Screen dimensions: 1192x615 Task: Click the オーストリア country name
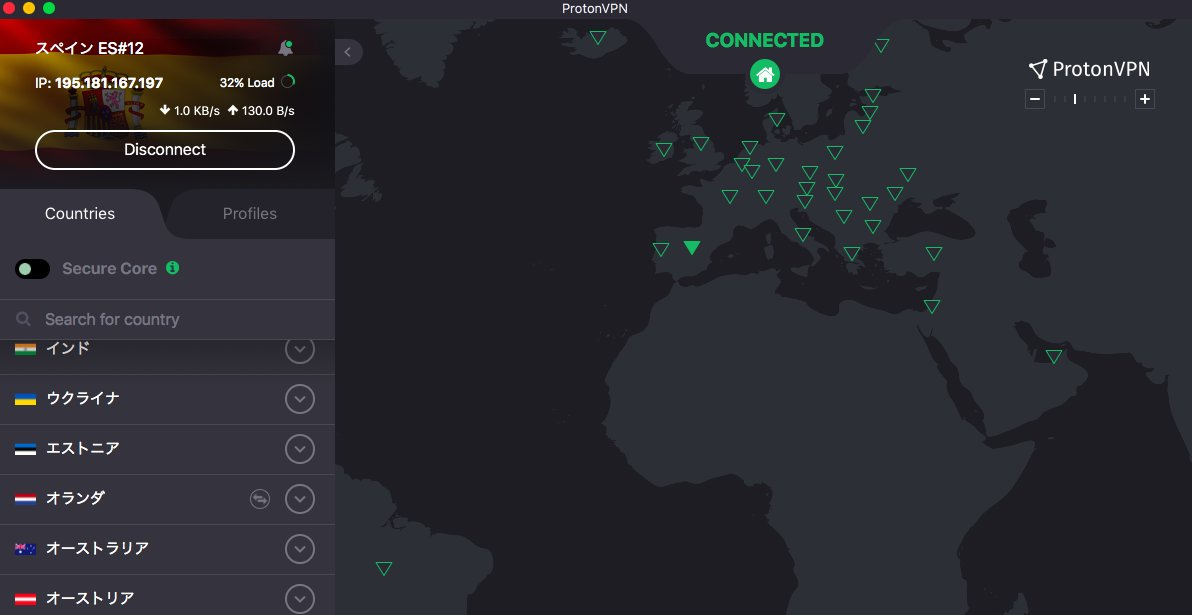tap(90, 598)
